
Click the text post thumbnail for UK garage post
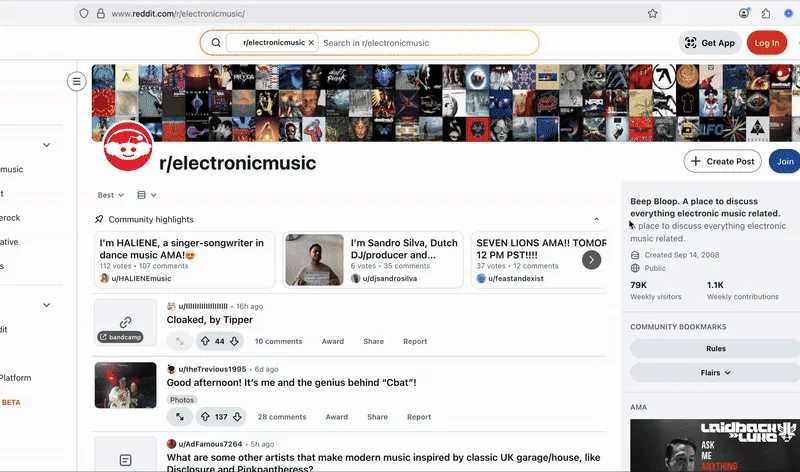(126, 454)
